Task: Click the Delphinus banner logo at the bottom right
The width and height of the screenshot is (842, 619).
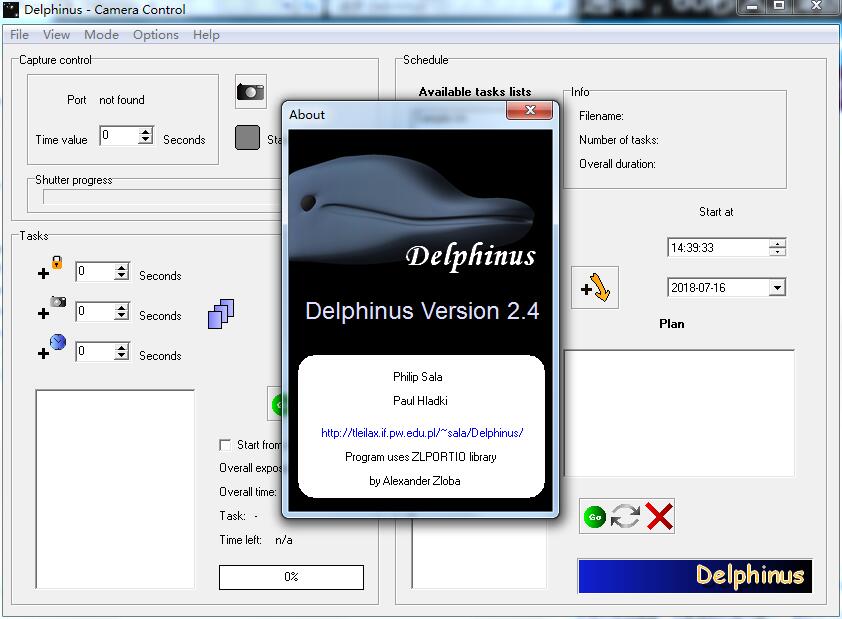Action: 695,576
